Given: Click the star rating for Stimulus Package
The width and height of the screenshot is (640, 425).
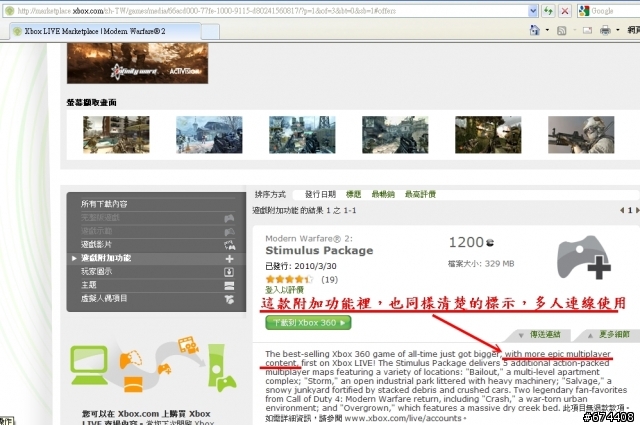Looking at the screenshot, I should coord(289,280).
